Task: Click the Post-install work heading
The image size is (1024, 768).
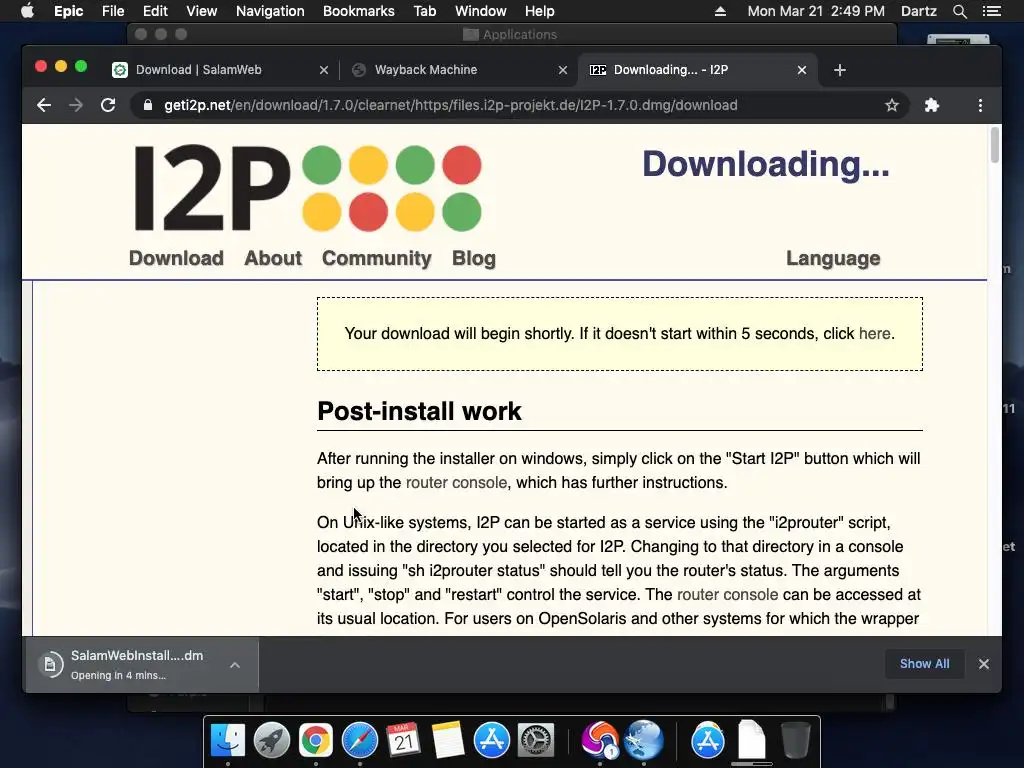Action: click(x=419, y=411)
